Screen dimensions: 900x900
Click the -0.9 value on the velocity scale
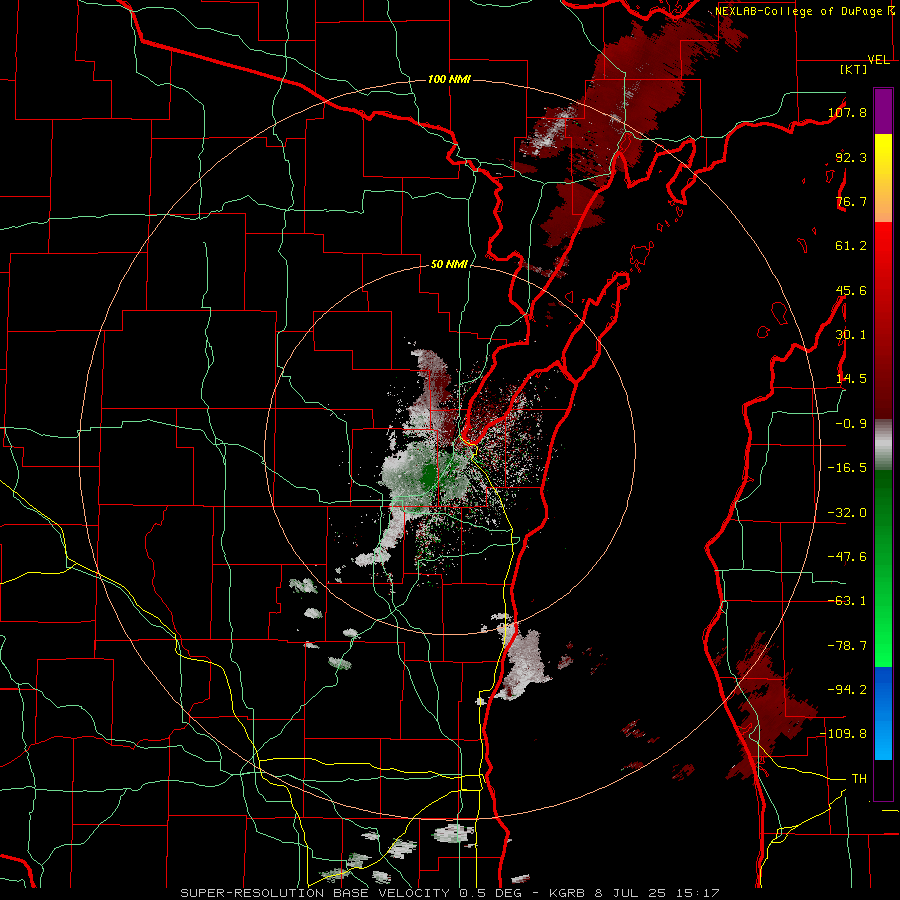pos(851,424)
